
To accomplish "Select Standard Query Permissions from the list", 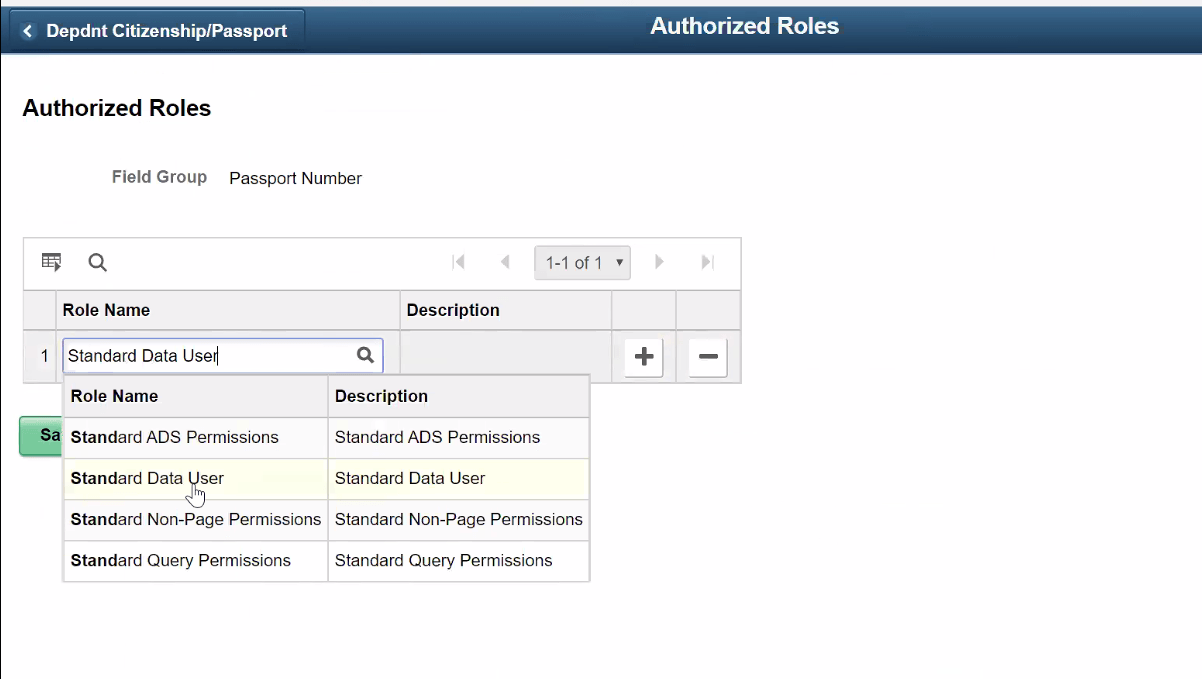I will tap(181, 560).
